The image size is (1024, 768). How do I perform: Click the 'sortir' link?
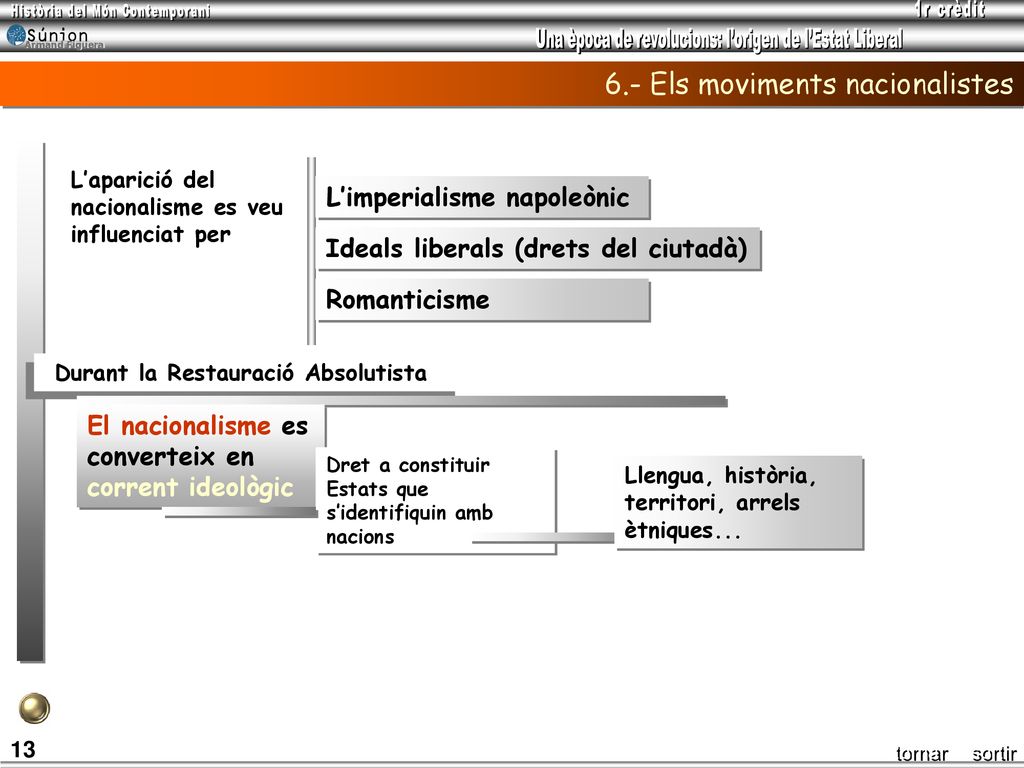pyautogui.click(x=994, y=754)
